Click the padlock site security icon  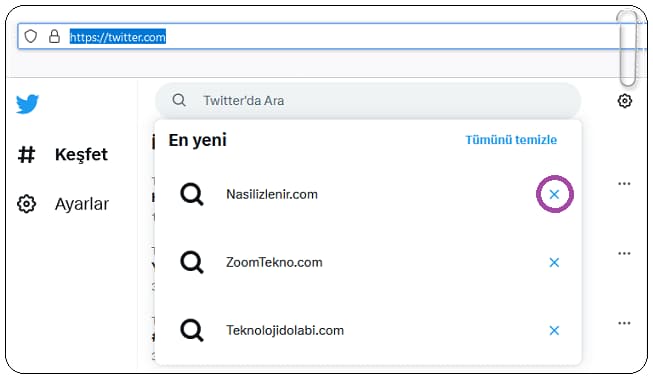point(54,37)
